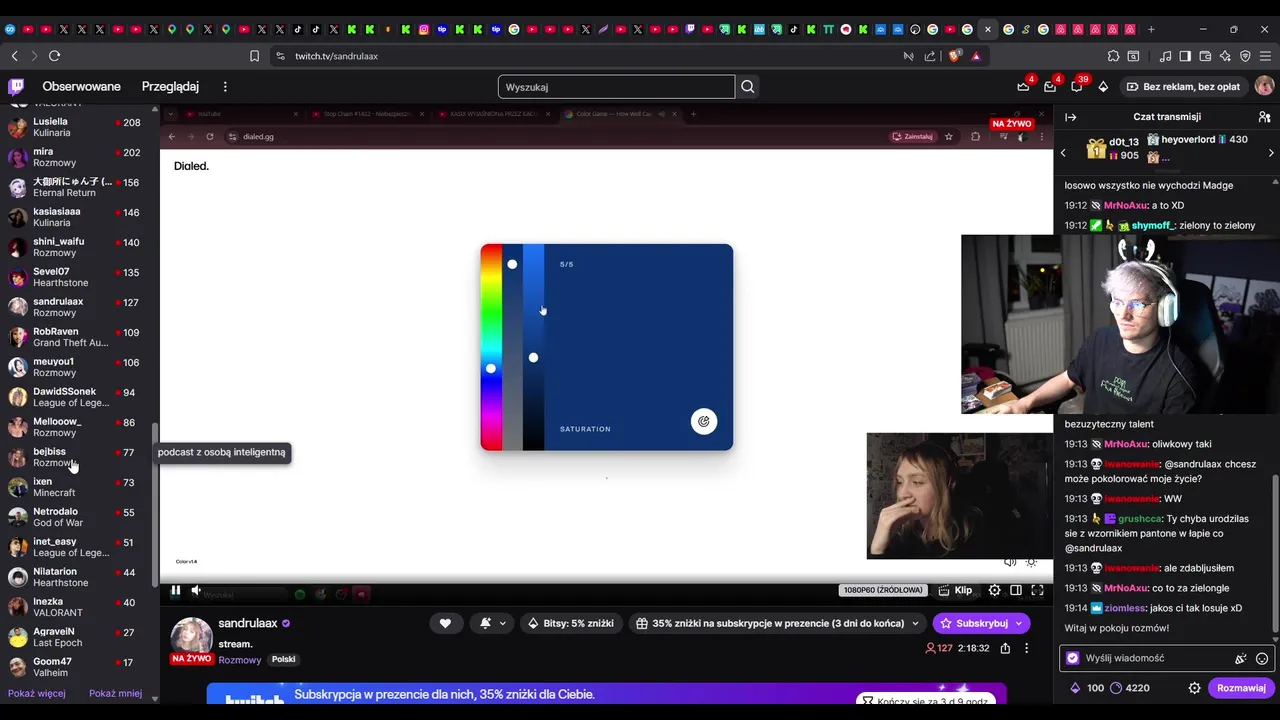Open the browser extensions puzzle icon
Screen dimensions: 1280x720
click(x=1113, y=56)
